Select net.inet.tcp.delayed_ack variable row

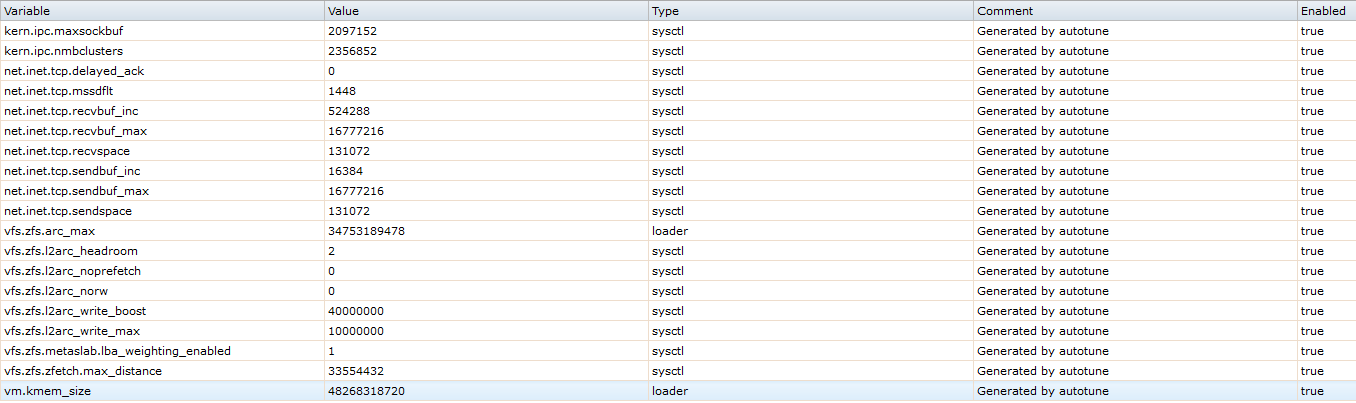point(74,71)
